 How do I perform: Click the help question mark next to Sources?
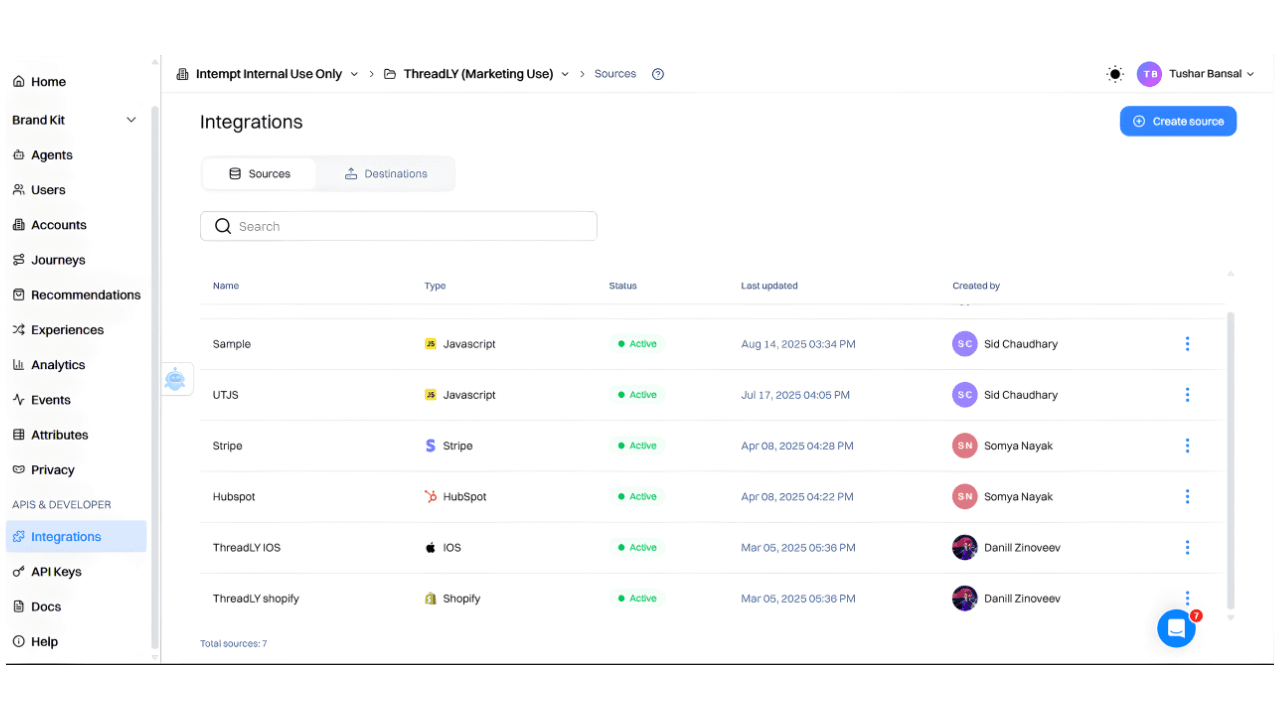click(x=657, y=73)
